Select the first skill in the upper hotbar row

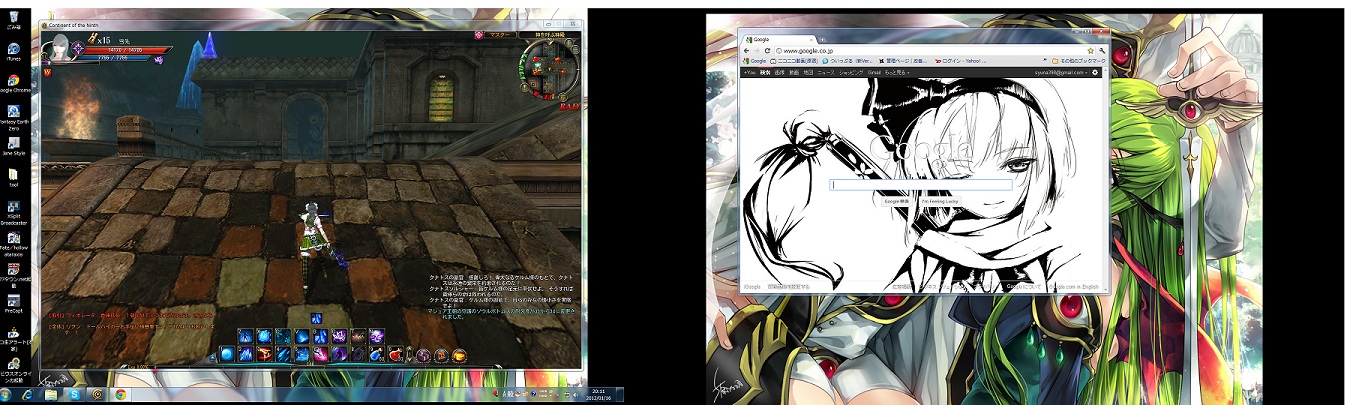click(x=246, y=336)
